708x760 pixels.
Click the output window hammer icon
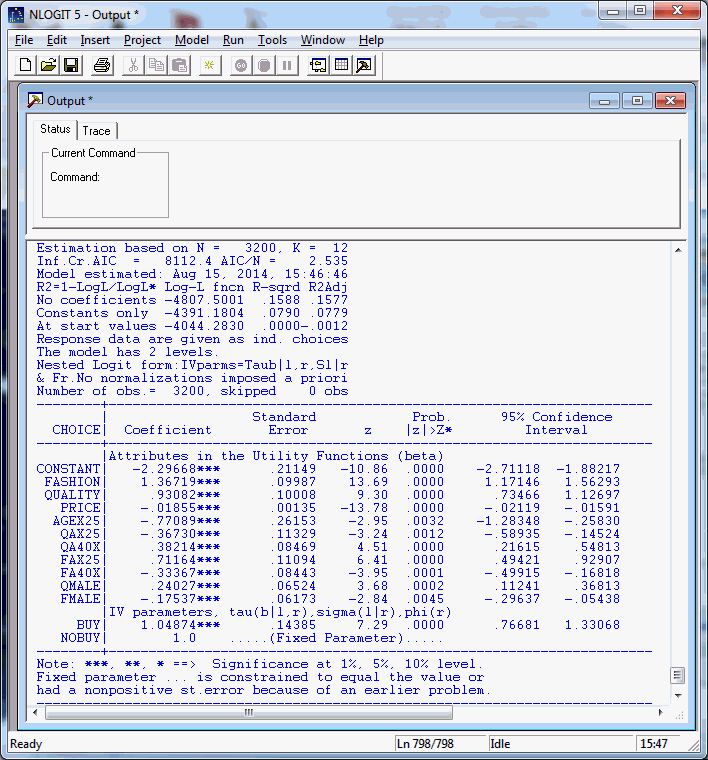pos(364,65)
